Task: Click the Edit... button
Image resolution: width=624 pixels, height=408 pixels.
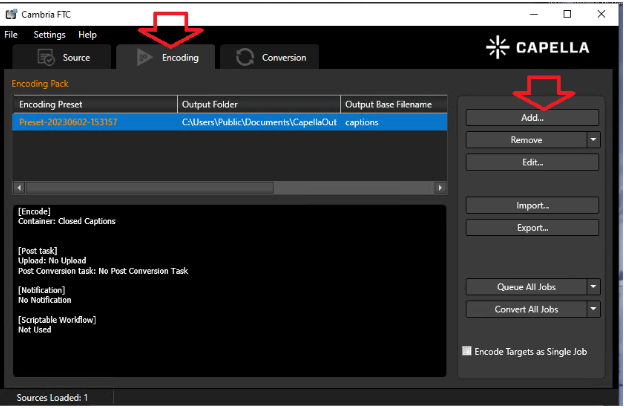Action: coord(532,162)
